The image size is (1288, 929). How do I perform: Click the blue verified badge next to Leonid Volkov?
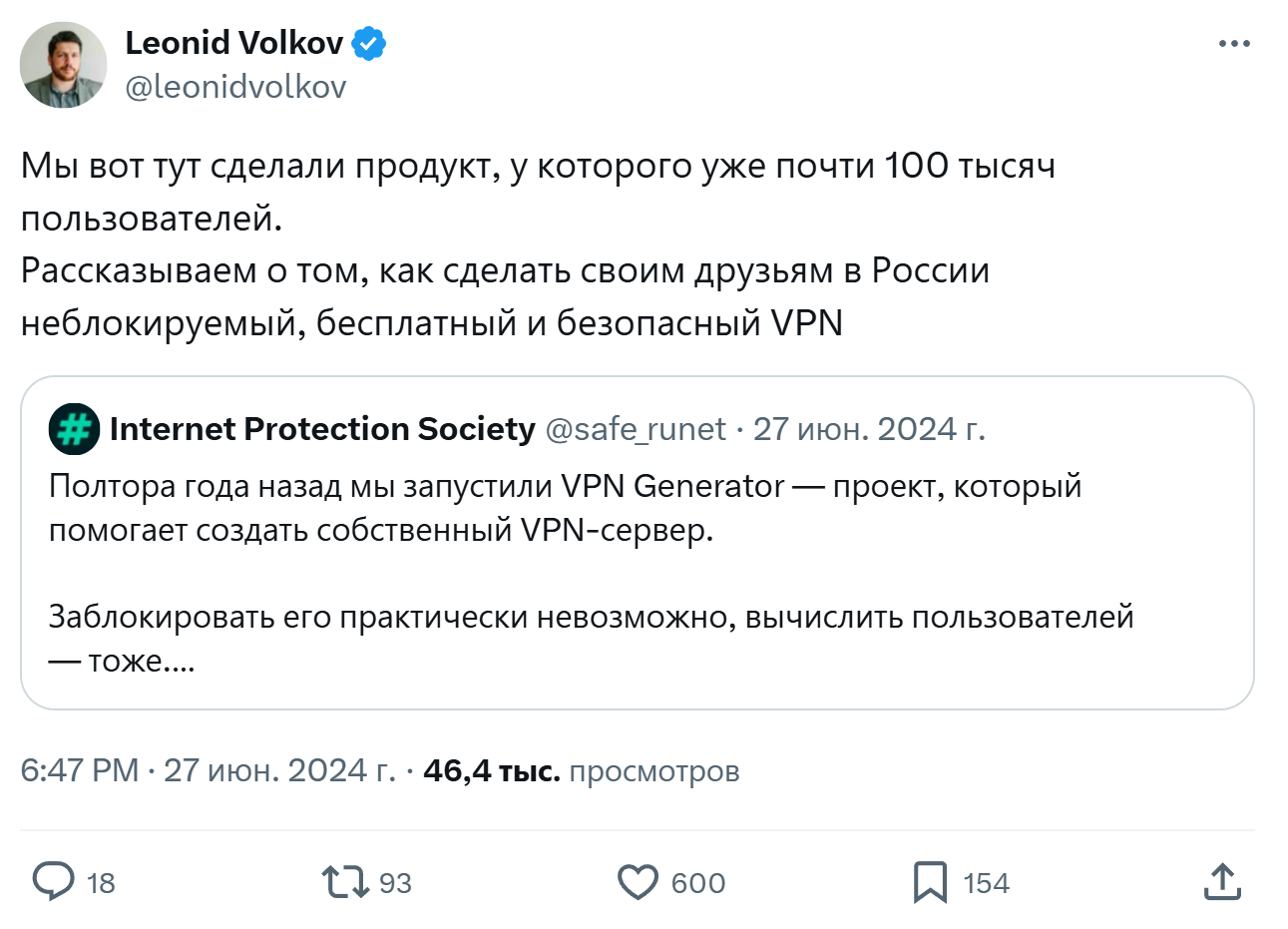coord(370,42)
